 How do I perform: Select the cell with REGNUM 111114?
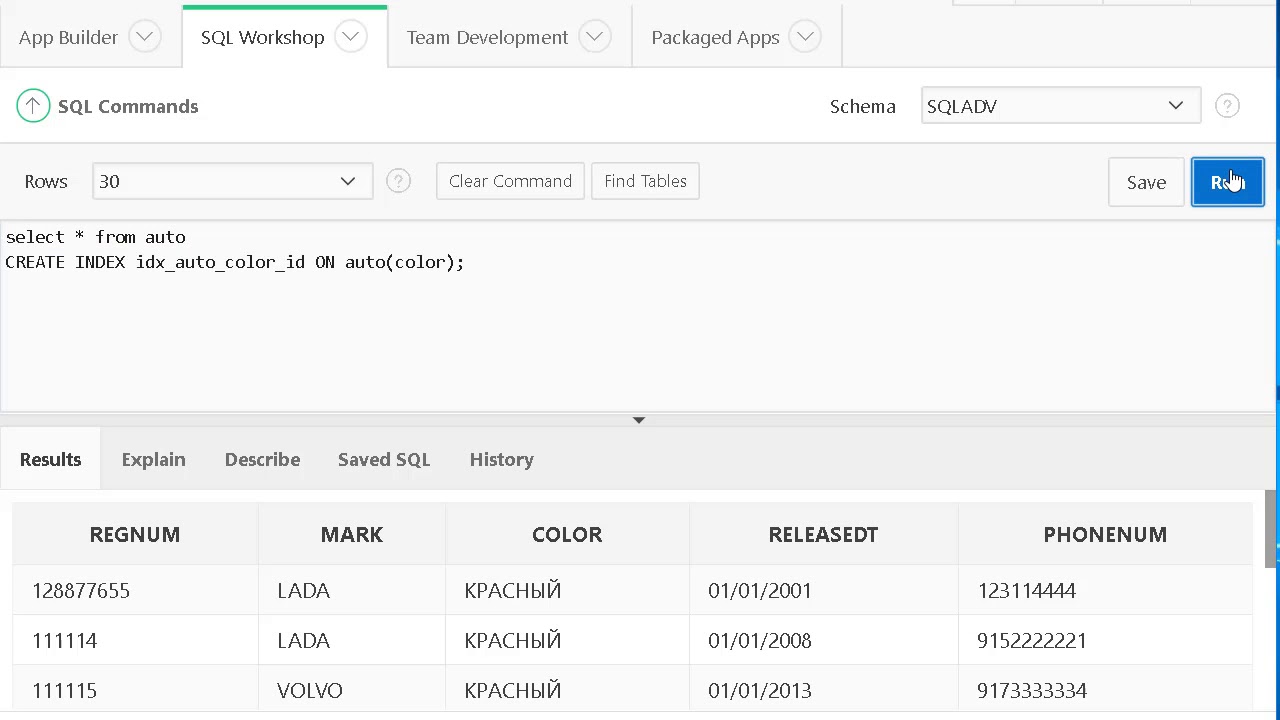coord(135,640)
